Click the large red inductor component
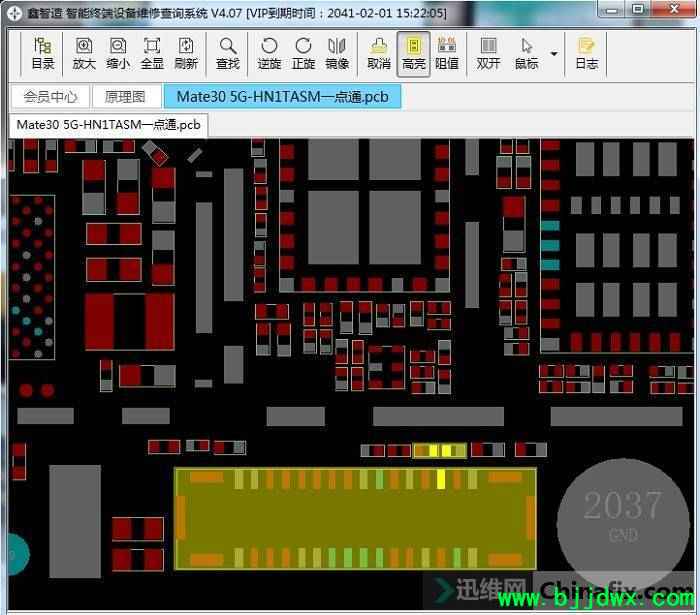This screenshot has height=615, width=700. (x=129, y=321)
